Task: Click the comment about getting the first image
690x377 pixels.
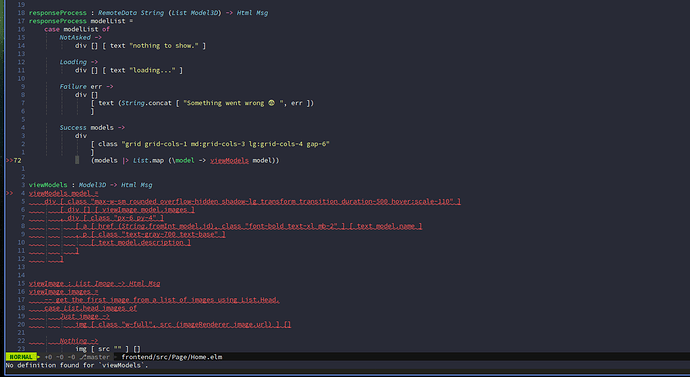Action: [x=162, y=300]
